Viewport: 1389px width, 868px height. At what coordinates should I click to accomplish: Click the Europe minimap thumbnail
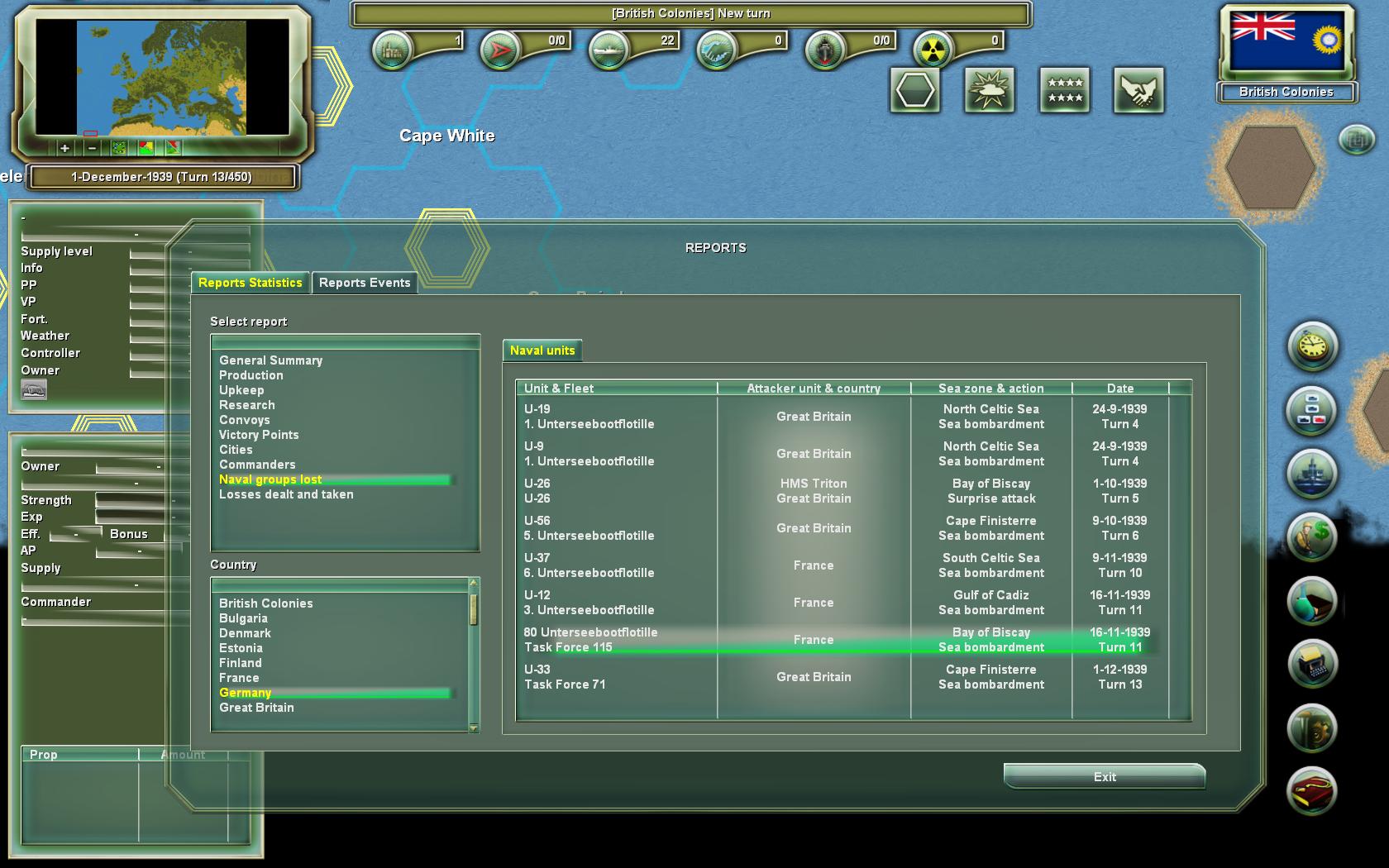point(161,78)
